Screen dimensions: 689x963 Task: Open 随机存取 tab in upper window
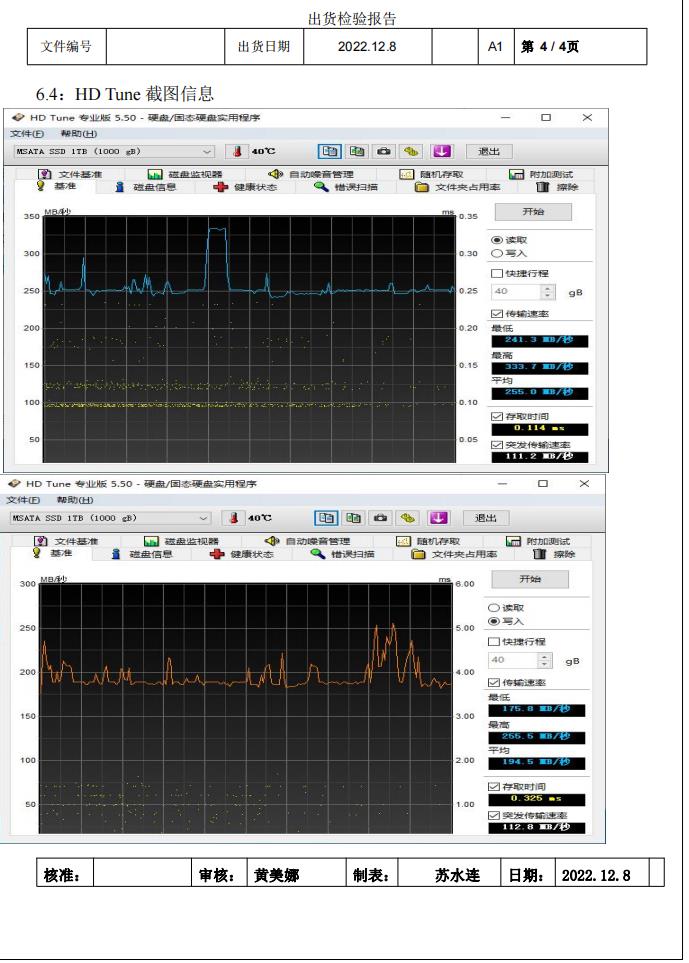click(432, 174)
